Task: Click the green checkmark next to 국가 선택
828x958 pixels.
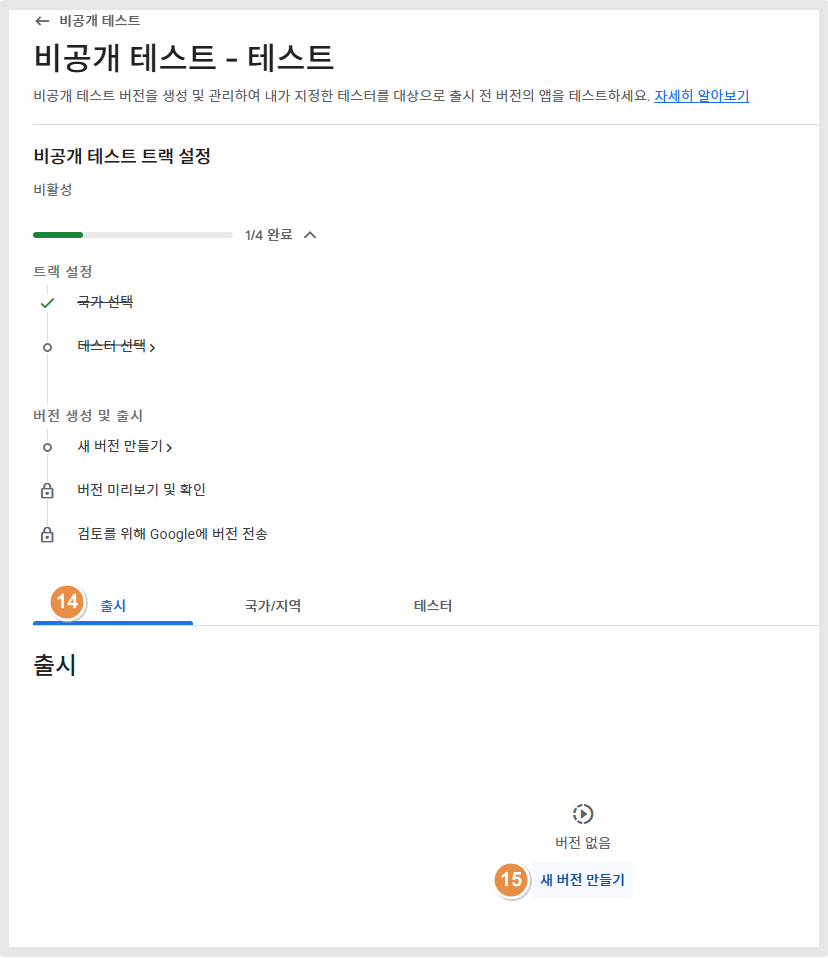Action: point(47,303)
